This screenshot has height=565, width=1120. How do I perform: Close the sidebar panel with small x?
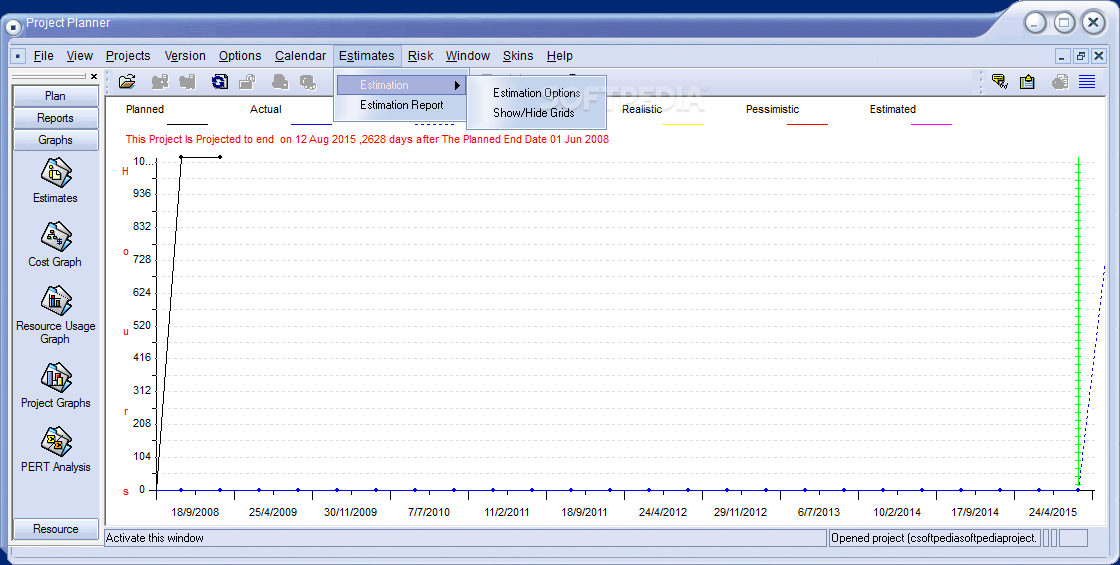[x=94, y=76]
